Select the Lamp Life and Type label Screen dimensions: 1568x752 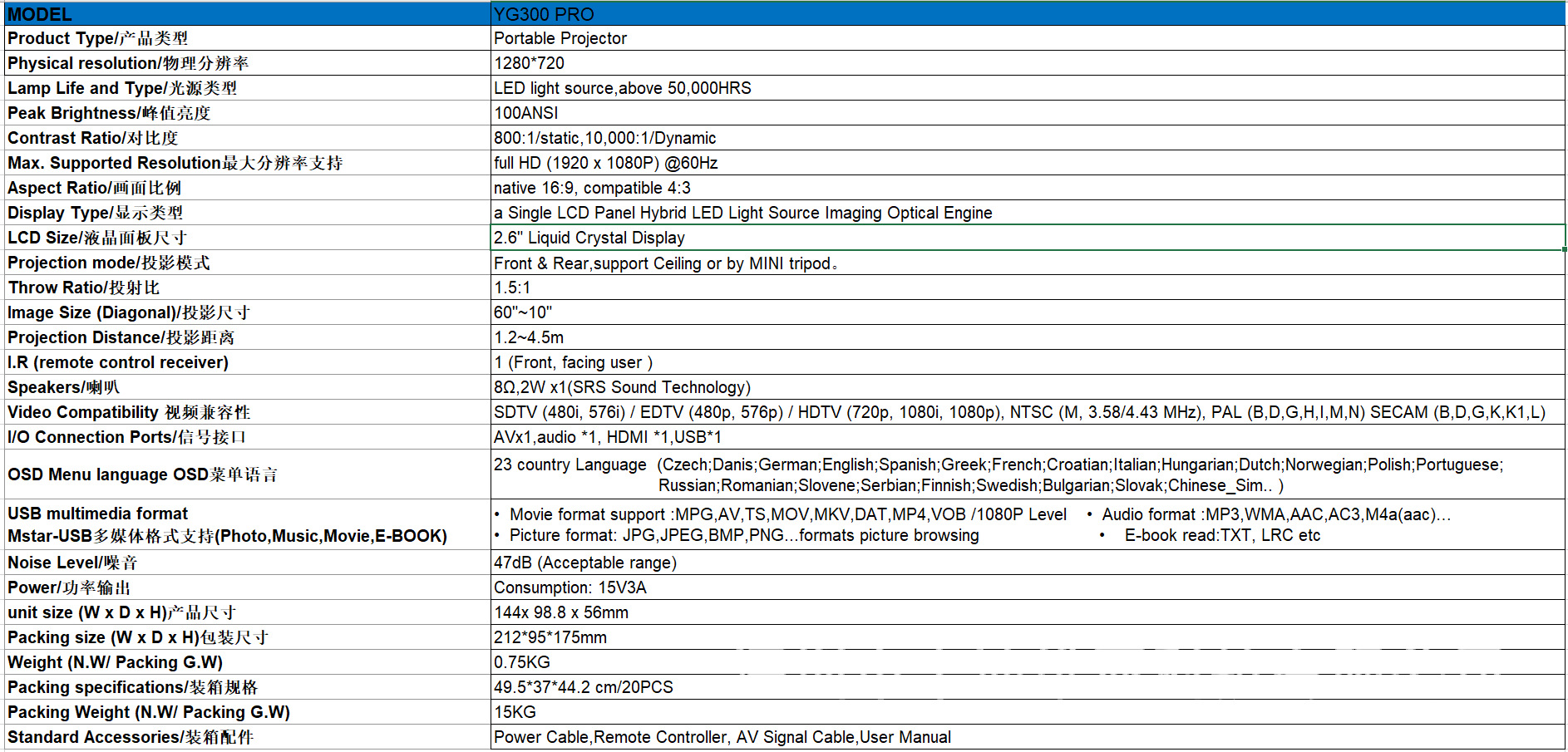(x=247, y=88)
